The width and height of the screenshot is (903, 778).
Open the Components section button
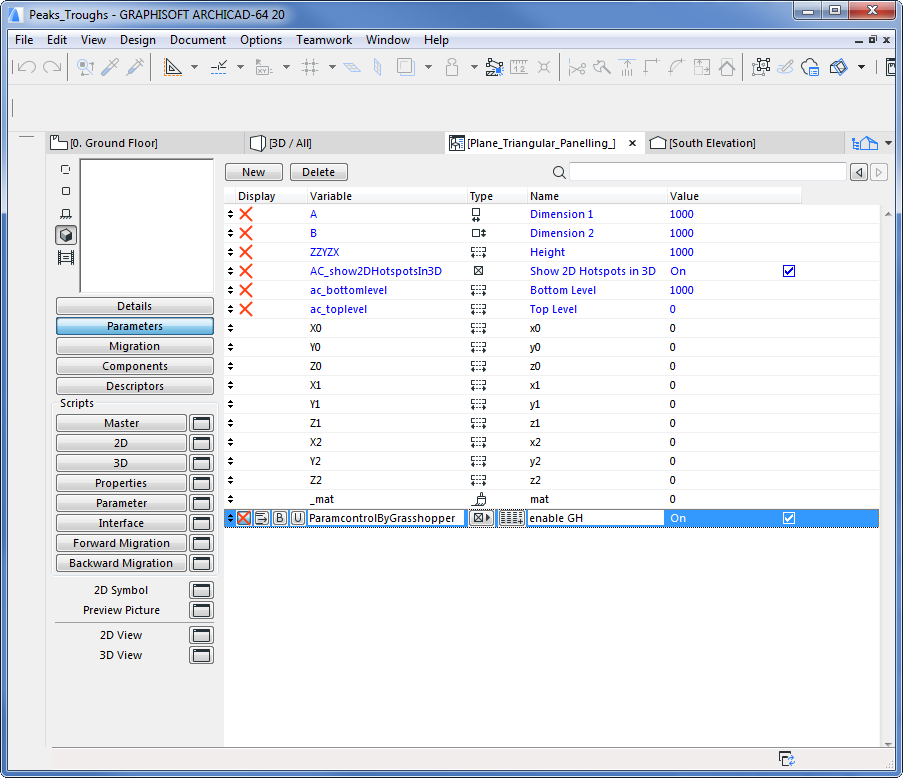click(135, 366)
